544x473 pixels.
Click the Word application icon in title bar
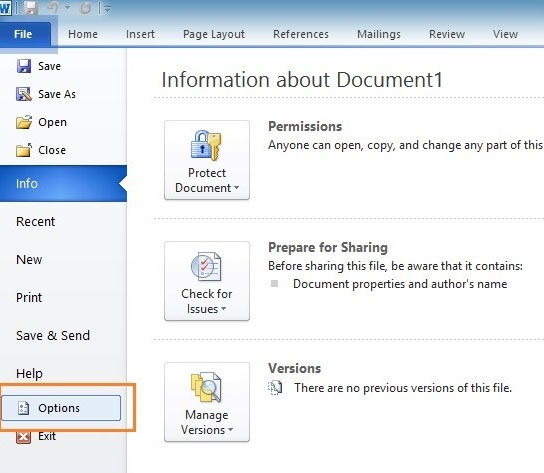(5, 8)
